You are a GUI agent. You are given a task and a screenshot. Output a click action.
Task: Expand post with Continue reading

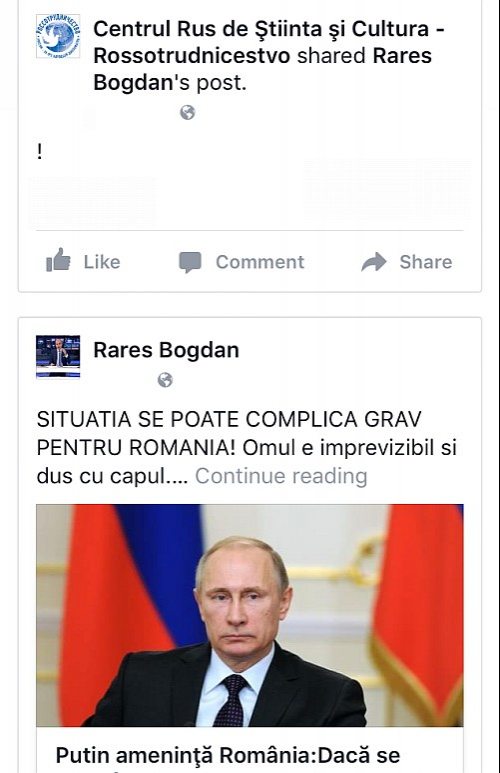281,476
